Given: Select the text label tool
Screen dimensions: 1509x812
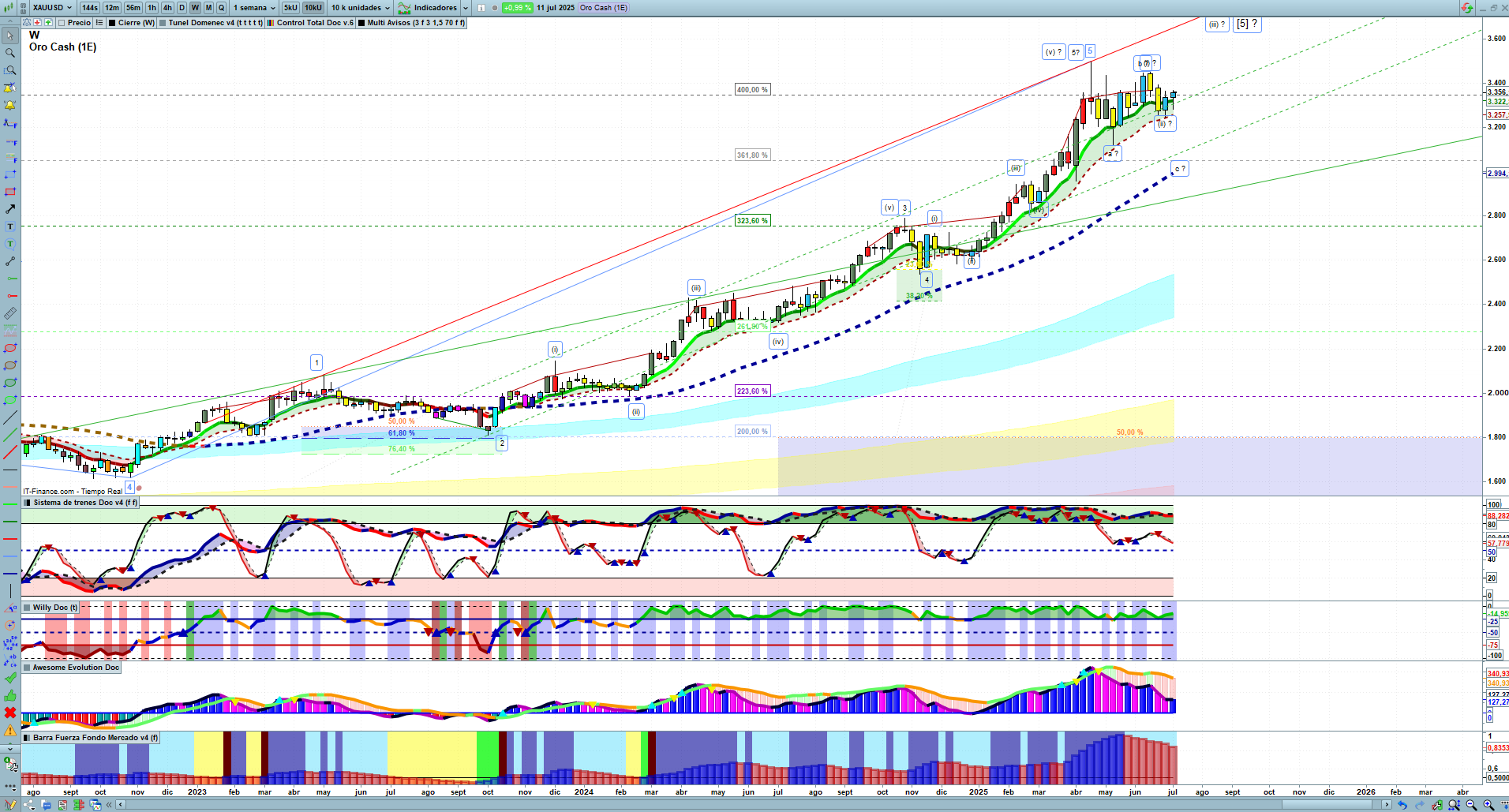Looking at the screenshot, I should coord(10,226).
